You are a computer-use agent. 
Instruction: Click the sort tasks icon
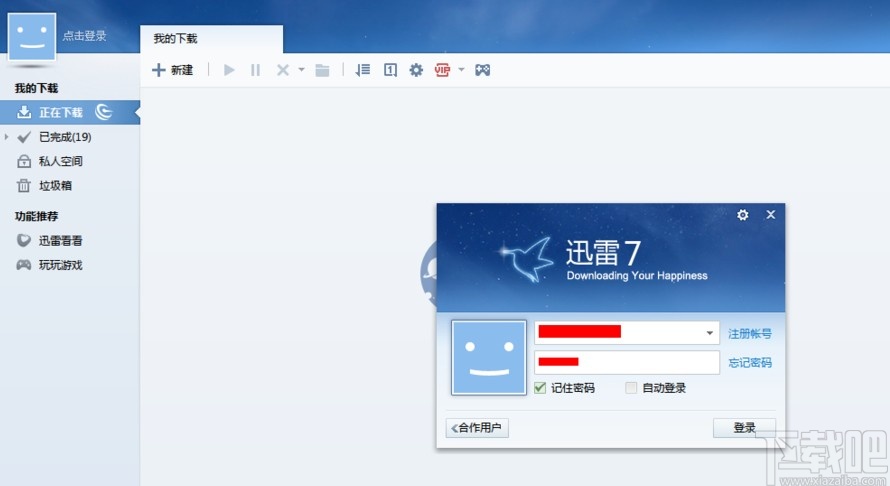pyautogui.click(x=363, y=70)
